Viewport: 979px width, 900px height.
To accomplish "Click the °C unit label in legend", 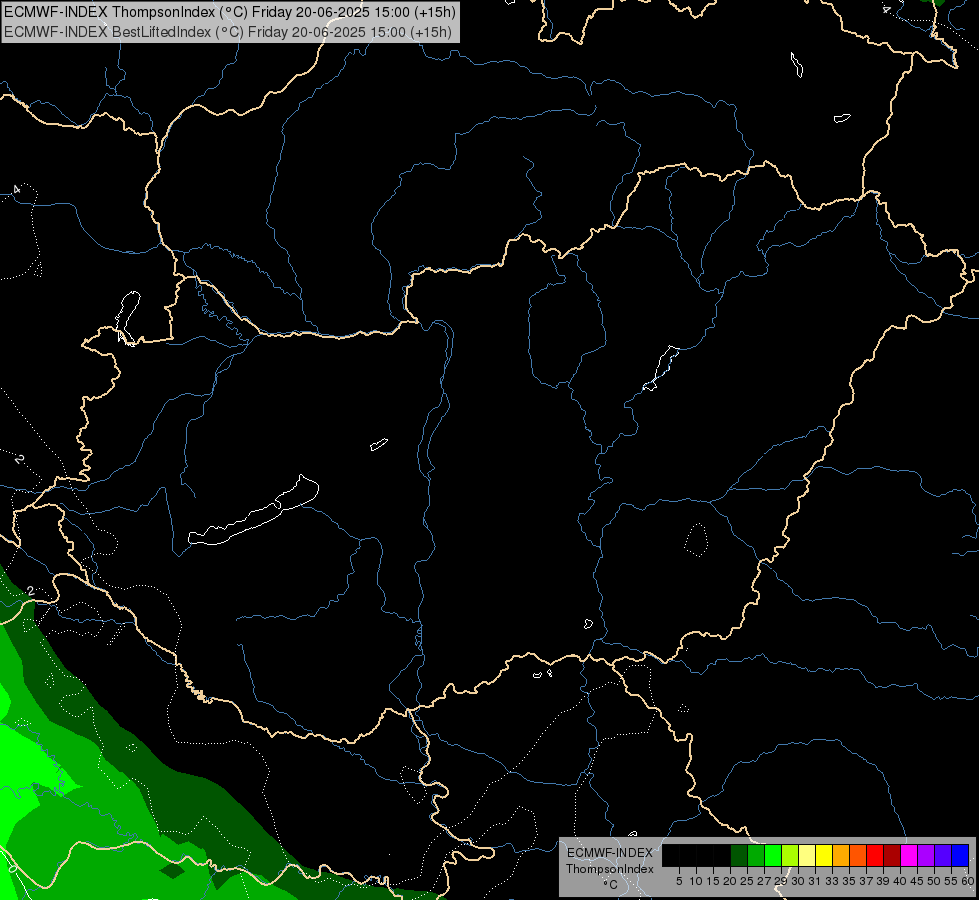I will click(610, 885).
